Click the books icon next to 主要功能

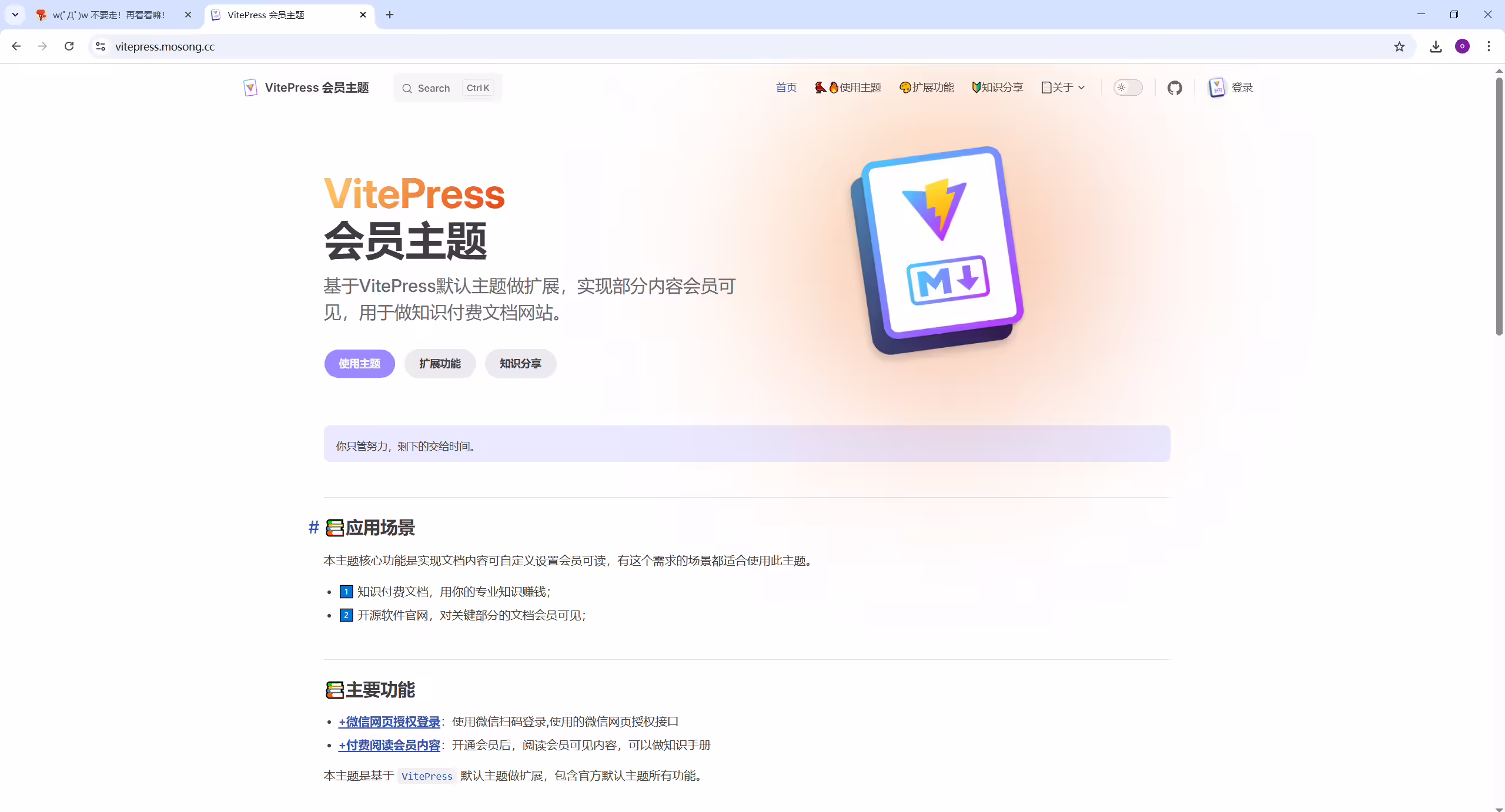[x=335, y=690]
